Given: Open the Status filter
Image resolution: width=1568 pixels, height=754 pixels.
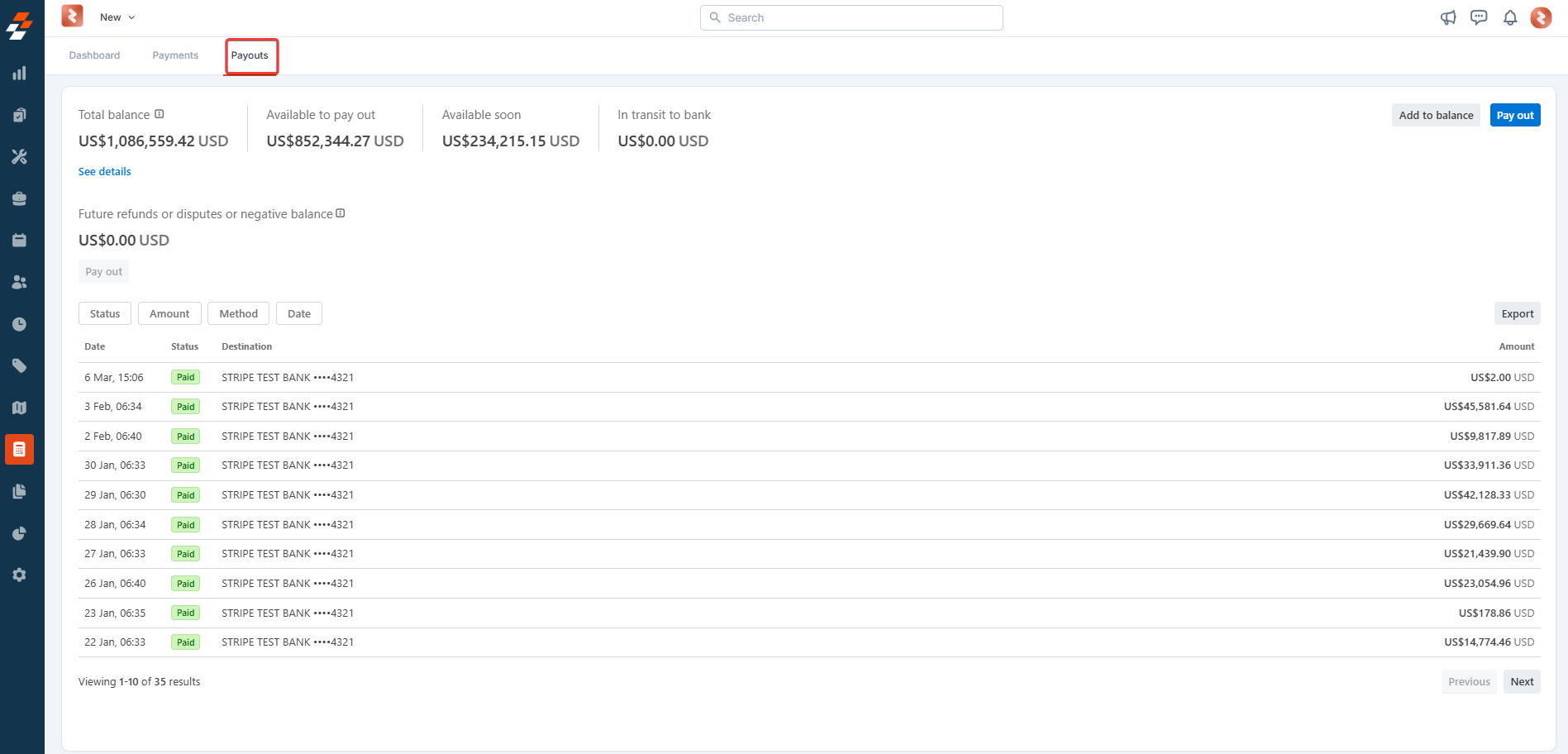Looking at the screenshot, I should [x=105, y=313].
